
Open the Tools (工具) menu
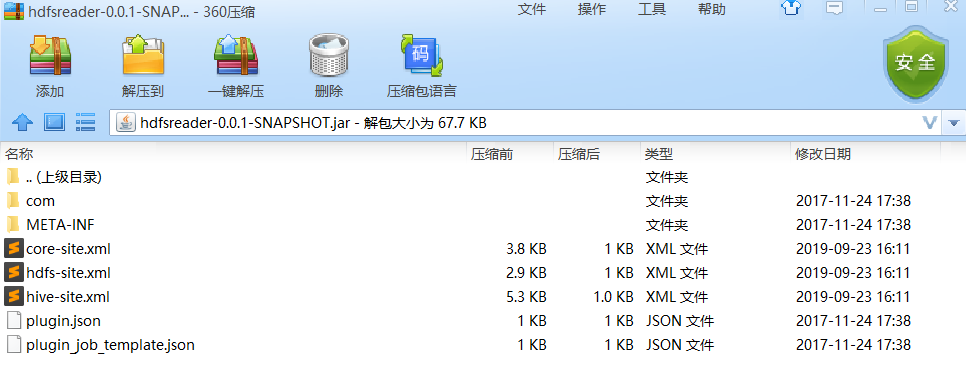pyautogui.click(x=652, y=9)
